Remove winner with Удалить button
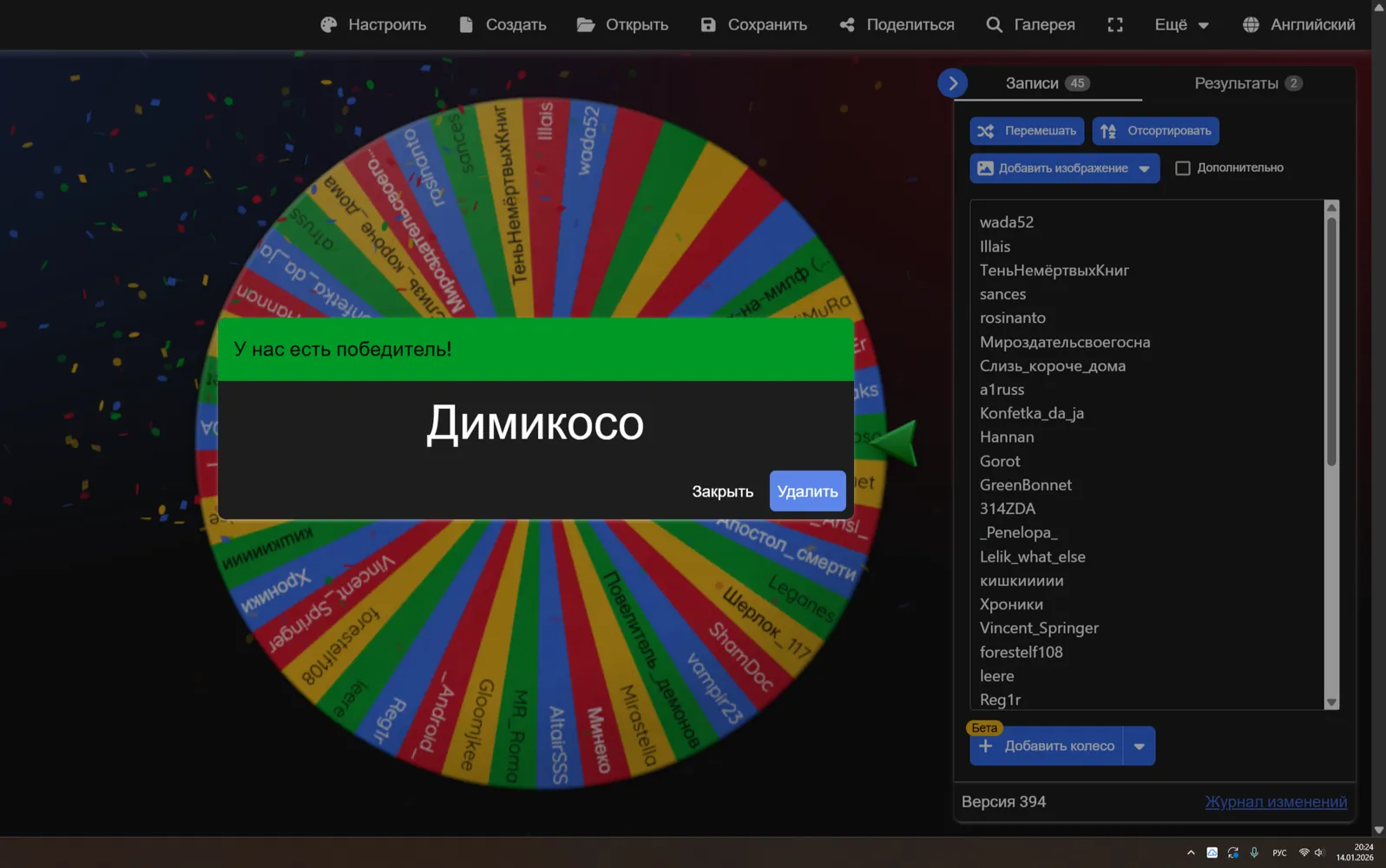Image resolution: width=1386 pixels, height=868 pixels. (807, 491)
